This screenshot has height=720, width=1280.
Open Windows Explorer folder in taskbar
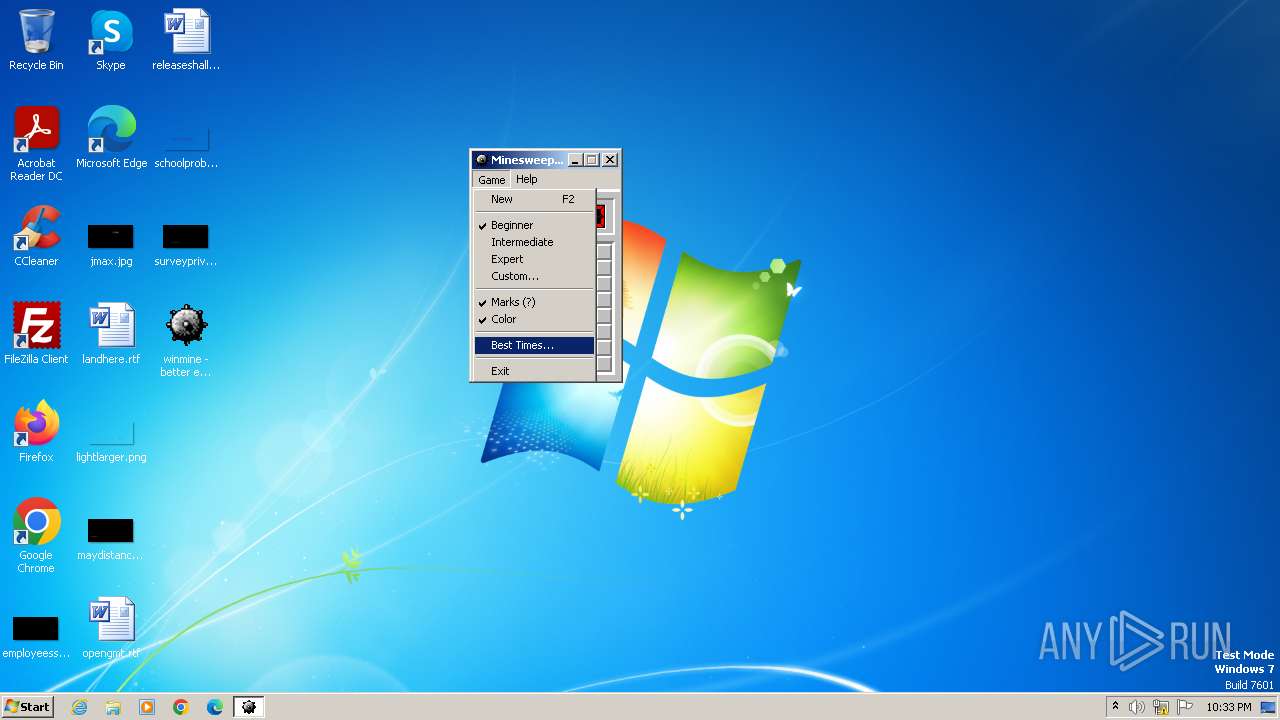click(113, 707)
